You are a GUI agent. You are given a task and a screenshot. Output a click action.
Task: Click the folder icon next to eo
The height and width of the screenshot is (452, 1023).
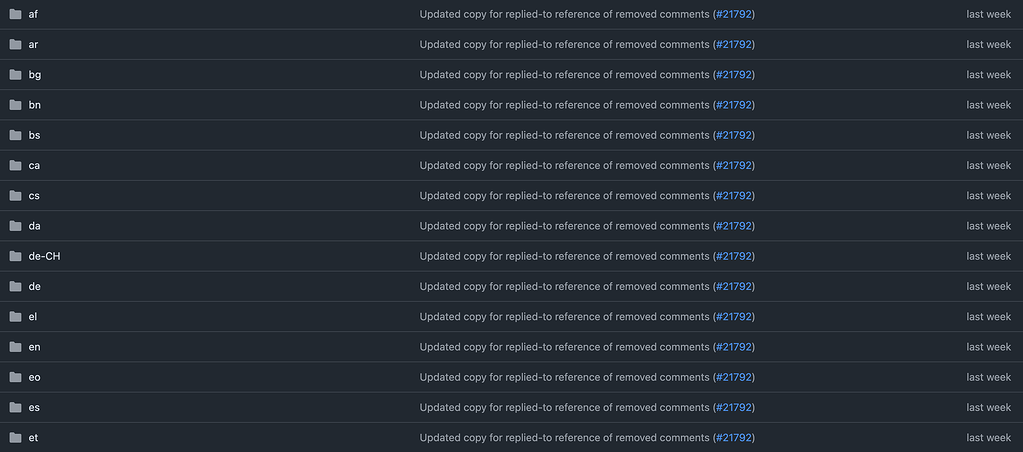point(15,377)
